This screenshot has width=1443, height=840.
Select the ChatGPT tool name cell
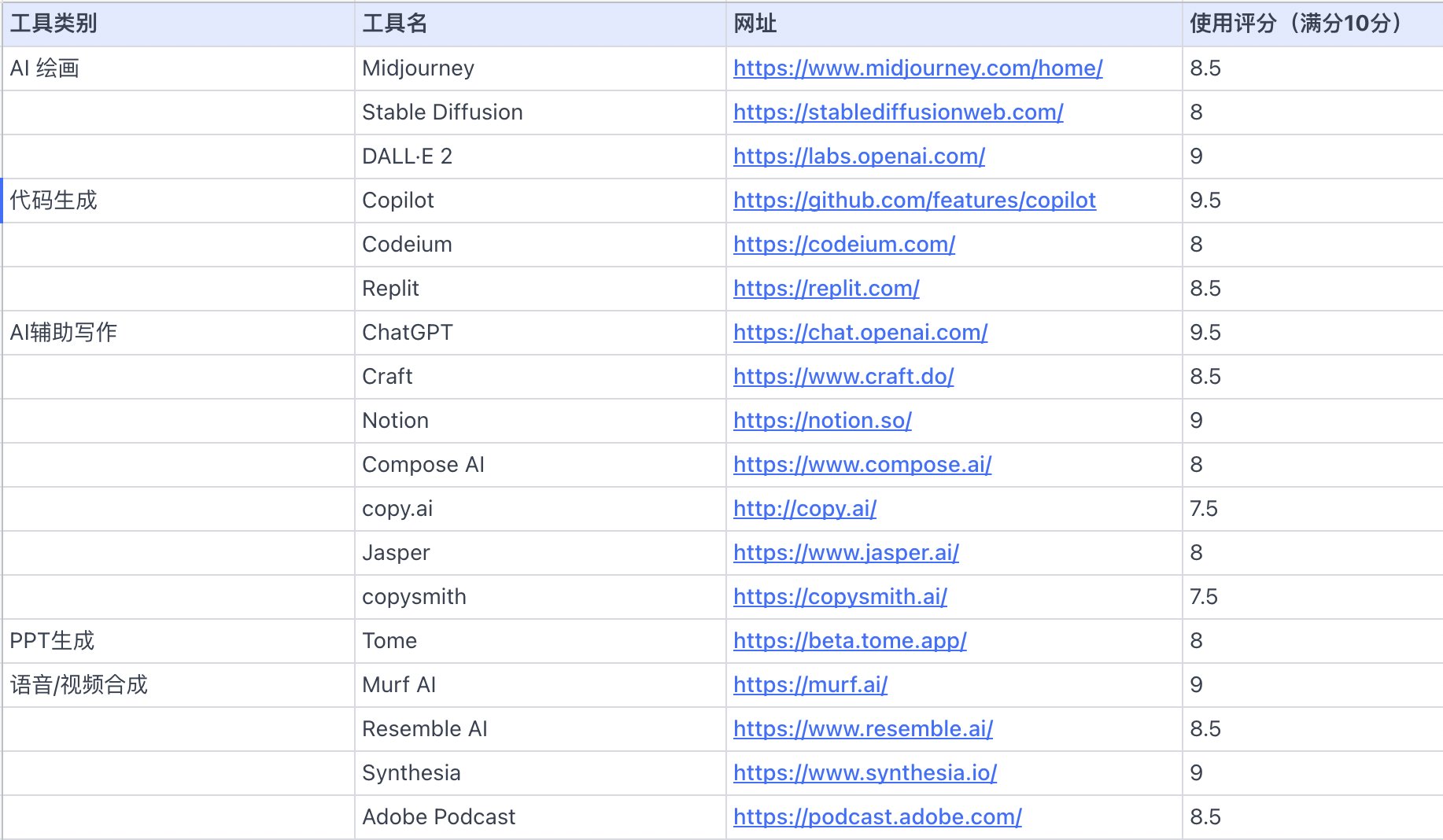540,333
